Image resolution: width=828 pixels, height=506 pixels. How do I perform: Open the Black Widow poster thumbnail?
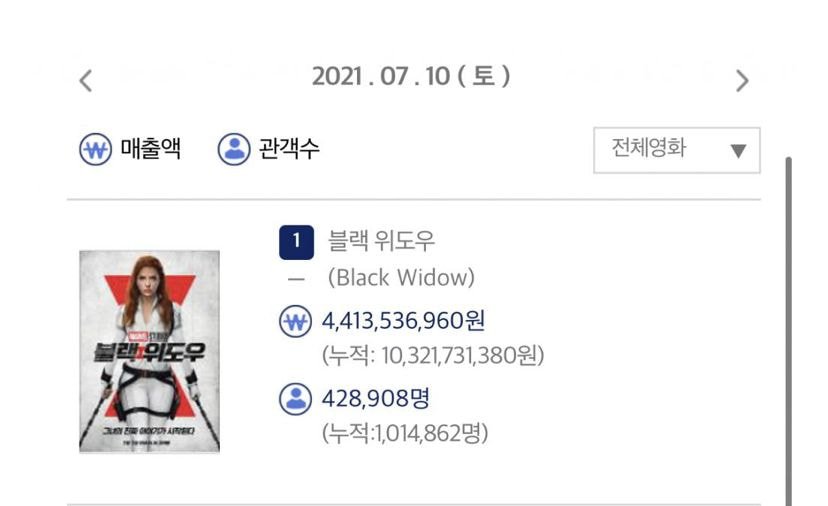point(149,352)
